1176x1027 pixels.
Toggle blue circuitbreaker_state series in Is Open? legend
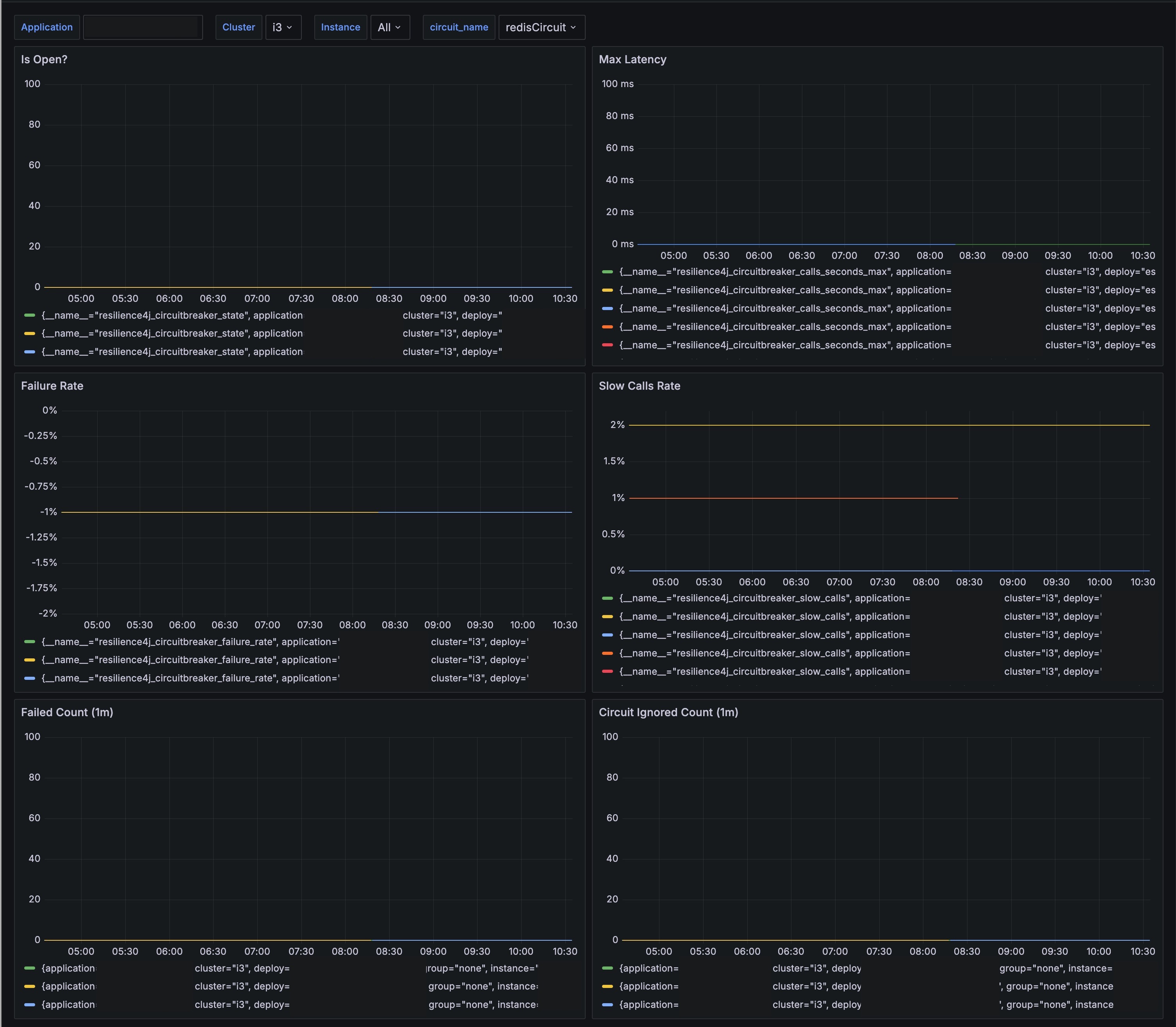tap(172, 351)
